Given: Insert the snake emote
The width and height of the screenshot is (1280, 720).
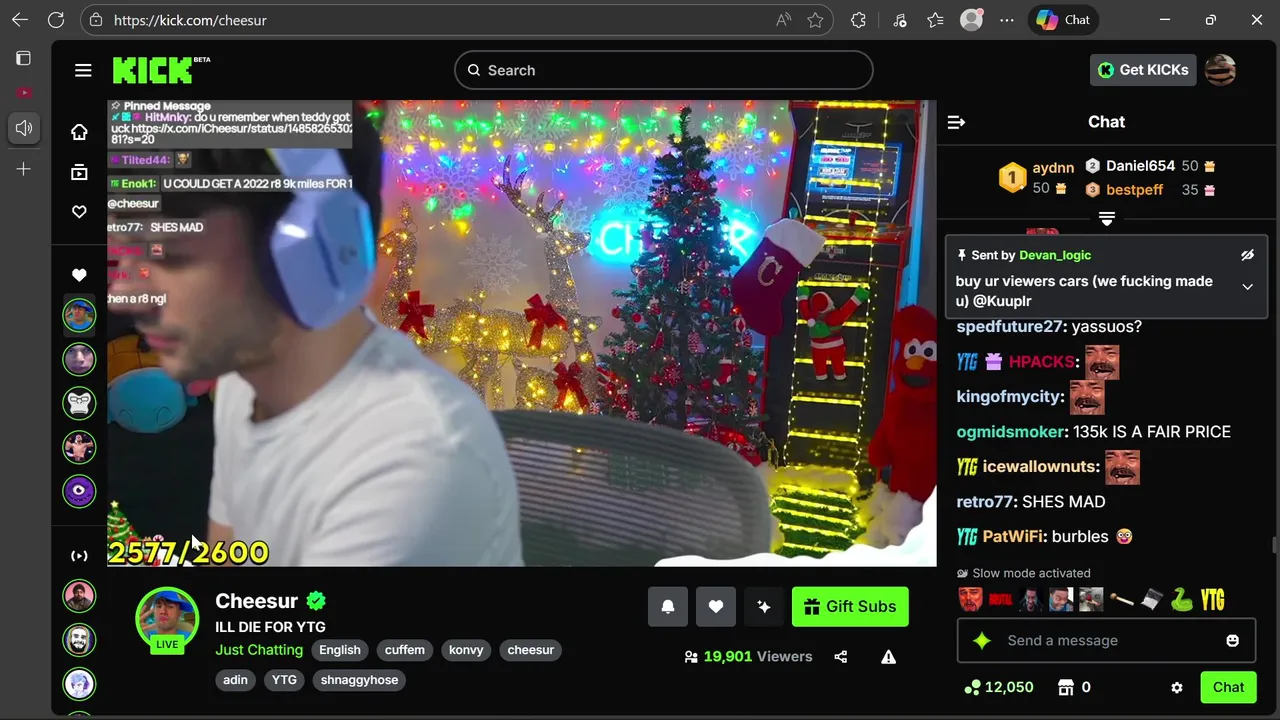Looking at the screenshot, I should click(x=1182, y=600).
